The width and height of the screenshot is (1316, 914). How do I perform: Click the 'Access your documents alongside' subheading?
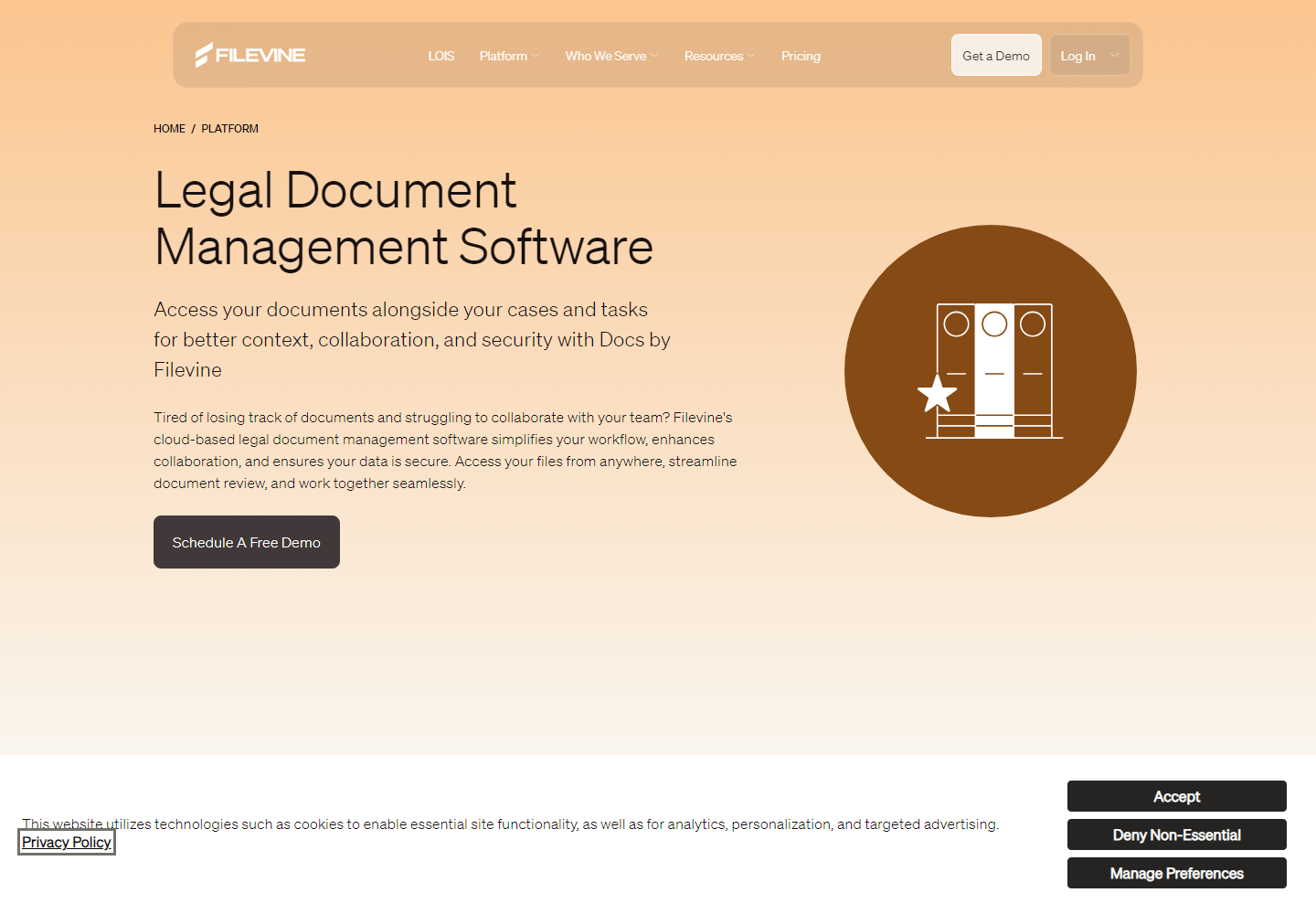[x=412, y=339]
